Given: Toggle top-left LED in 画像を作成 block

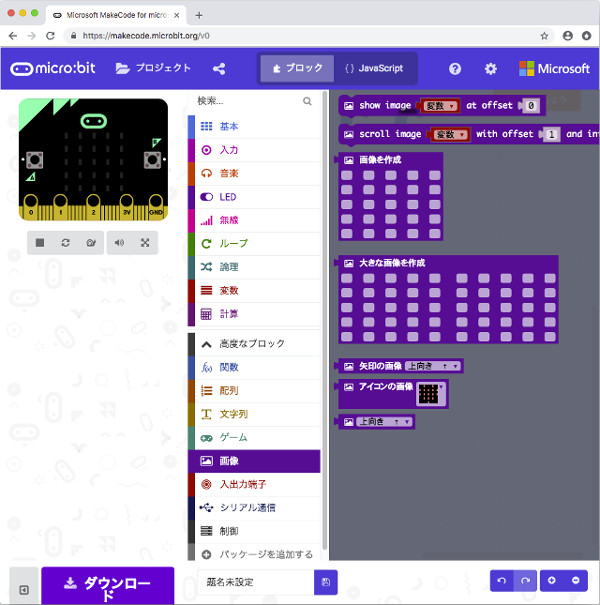Looking at the screenshot, I should pyautogui.click(x=346, y=175).
